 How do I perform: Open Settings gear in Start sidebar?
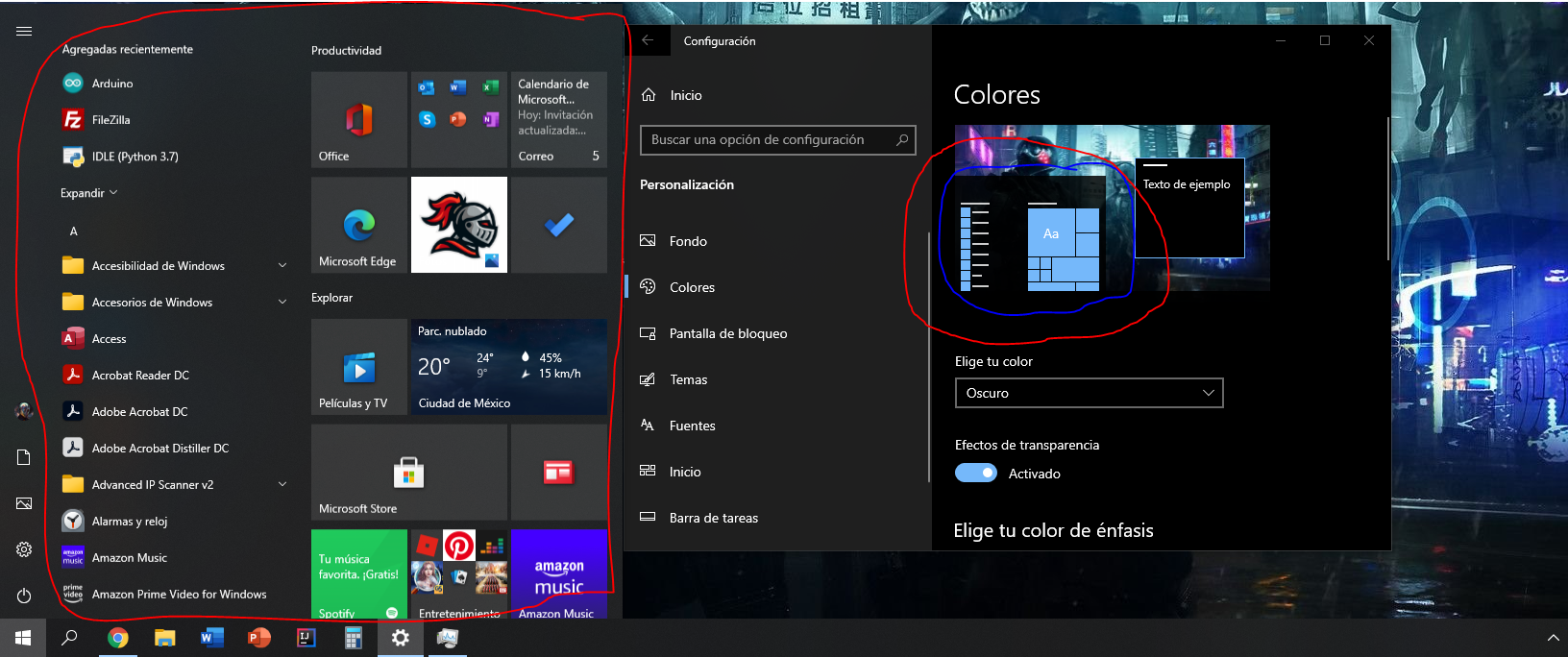[x=24, y=549]
